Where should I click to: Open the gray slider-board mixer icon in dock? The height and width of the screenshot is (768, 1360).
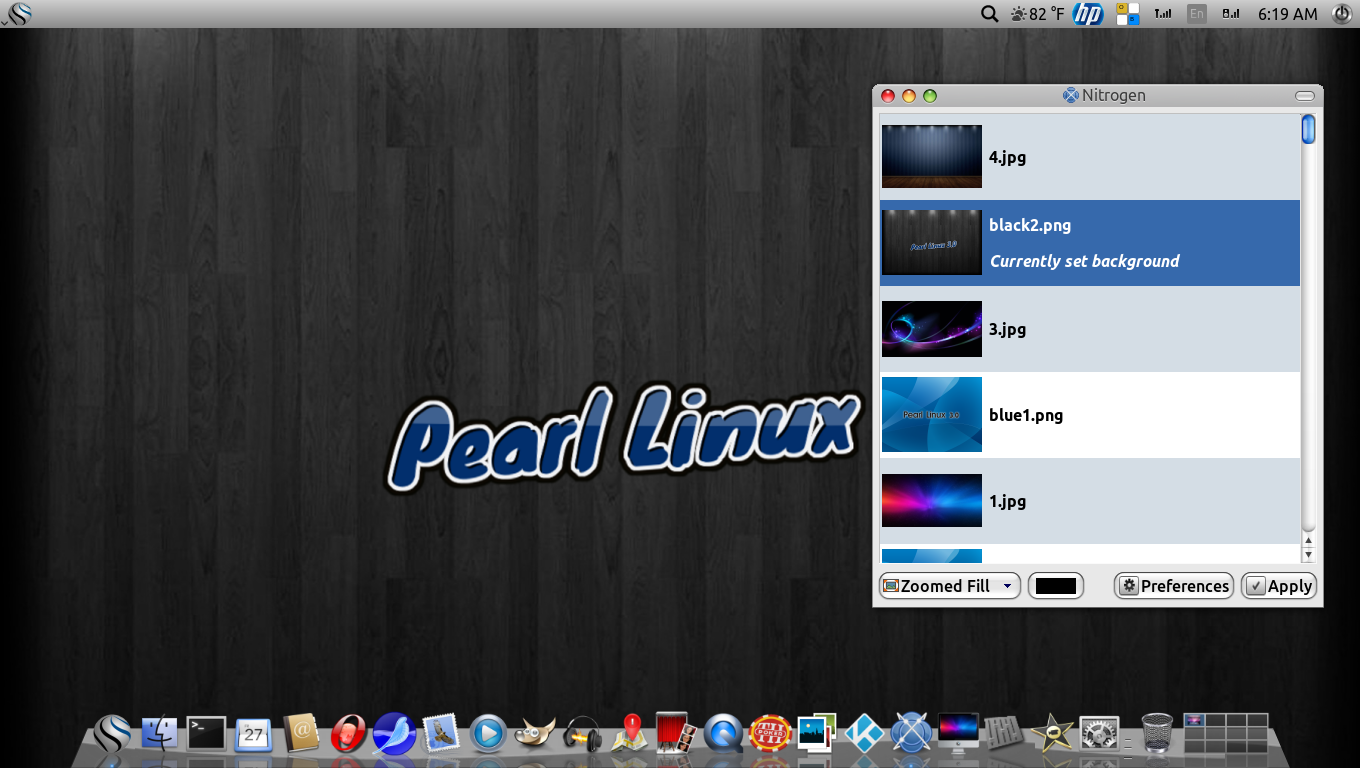point(1003,734)
